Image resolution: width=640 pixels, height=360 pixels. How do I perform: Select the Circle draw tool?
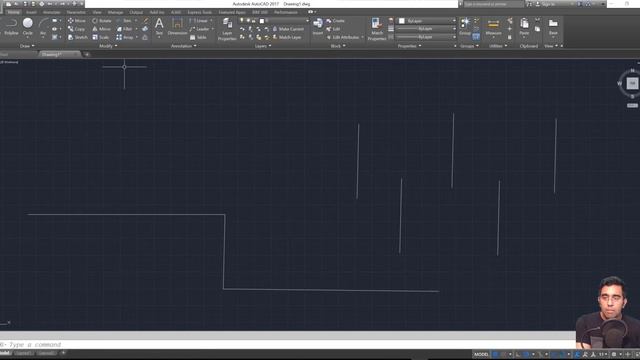click(27, 27)
